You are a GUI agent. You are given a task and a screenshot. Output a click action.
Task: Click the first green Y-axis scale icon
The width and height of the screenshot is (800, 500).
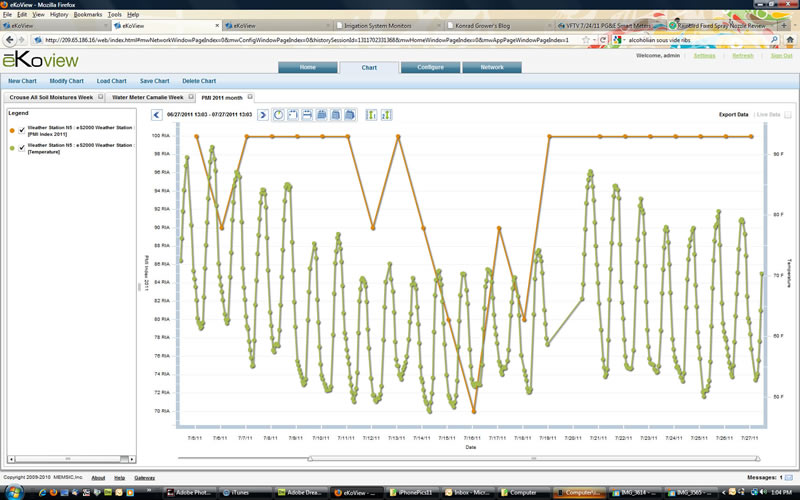[x=371, y=115]
